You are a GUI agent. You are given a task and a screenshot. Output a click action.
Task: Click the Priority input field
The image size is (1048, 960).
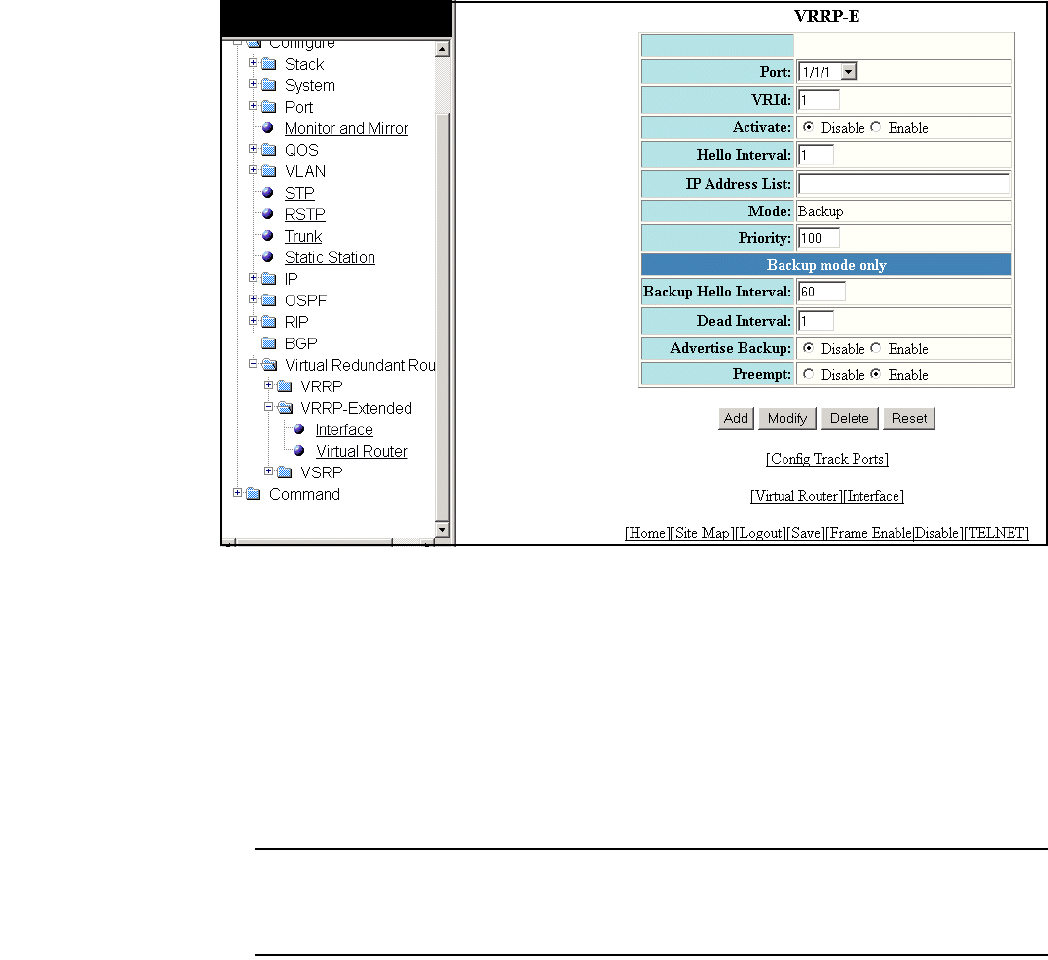coord(819,238)
